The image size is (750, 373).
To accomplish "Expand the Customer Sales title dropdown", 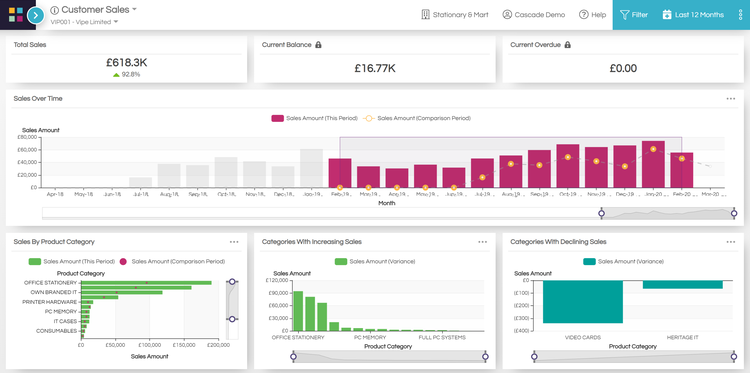I will 134,10.
